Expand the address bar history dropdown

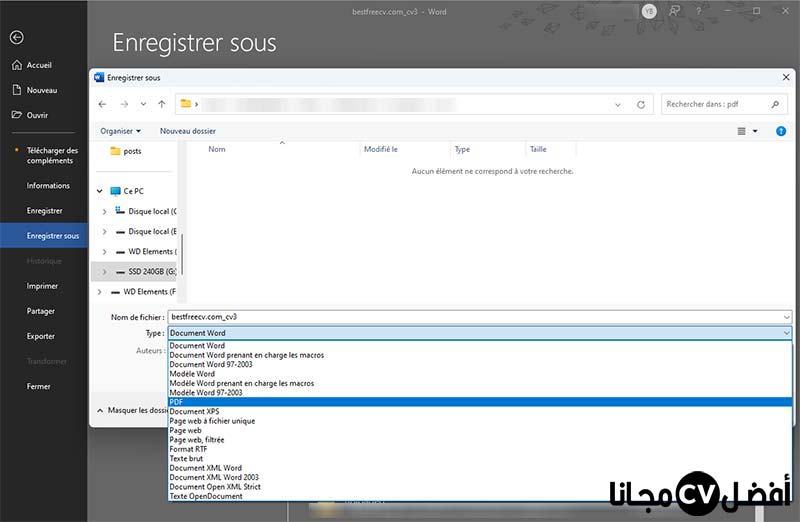coord(618,105)
